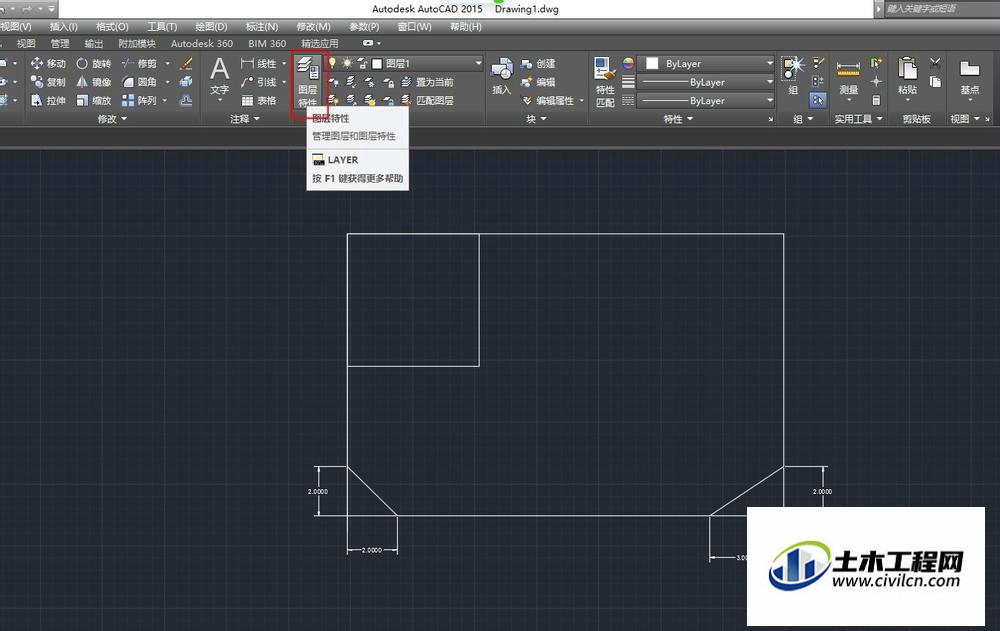
Task: Switch to BIM 360 ribbon tab
Action: point(267,43)
